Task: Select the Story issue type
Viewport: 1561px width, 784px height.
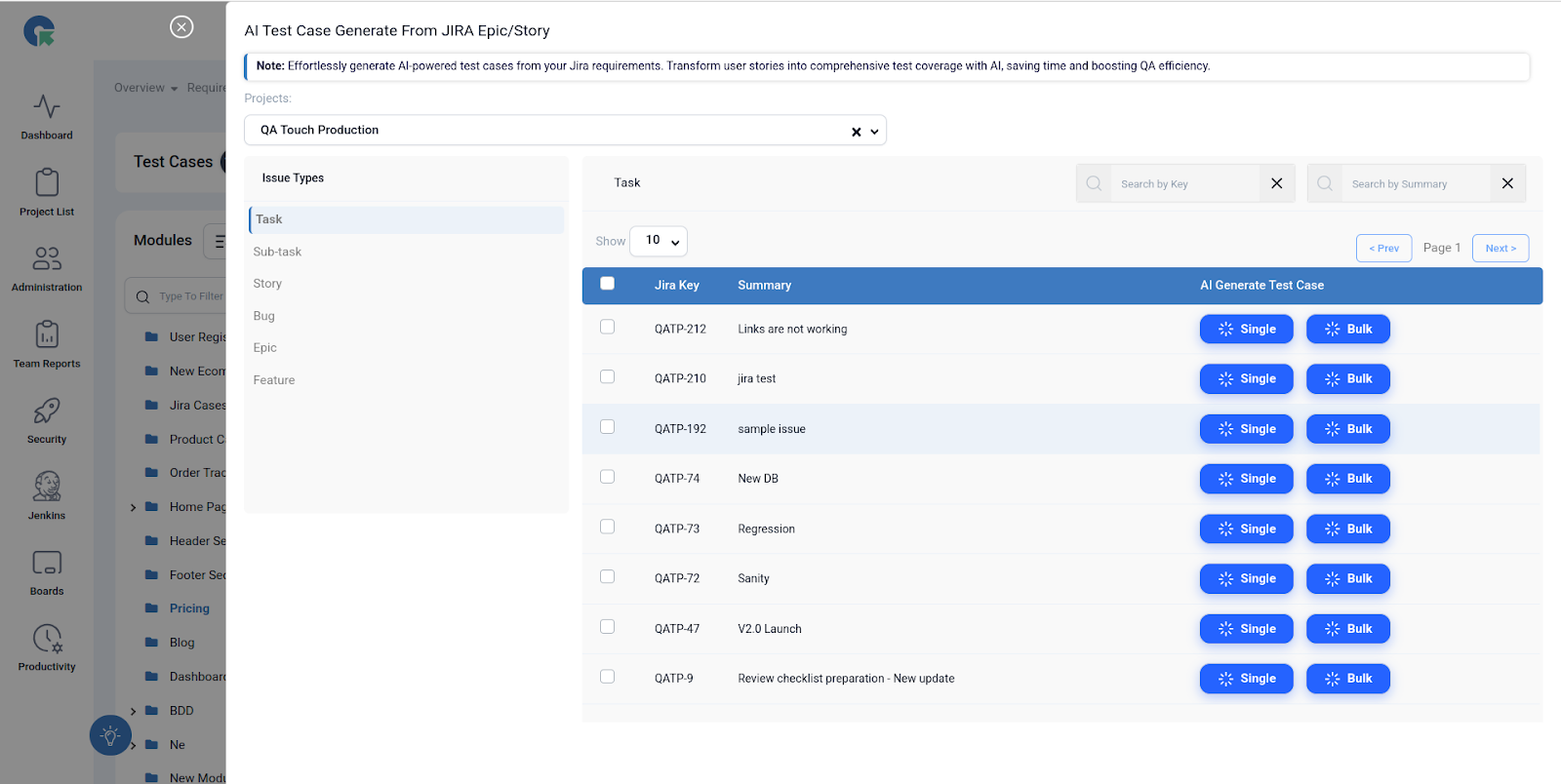Action: [267, 284]
